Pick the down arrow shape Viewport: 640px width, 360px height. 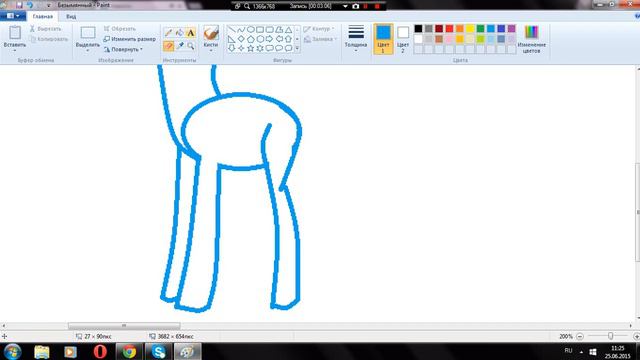pos(231,48)
